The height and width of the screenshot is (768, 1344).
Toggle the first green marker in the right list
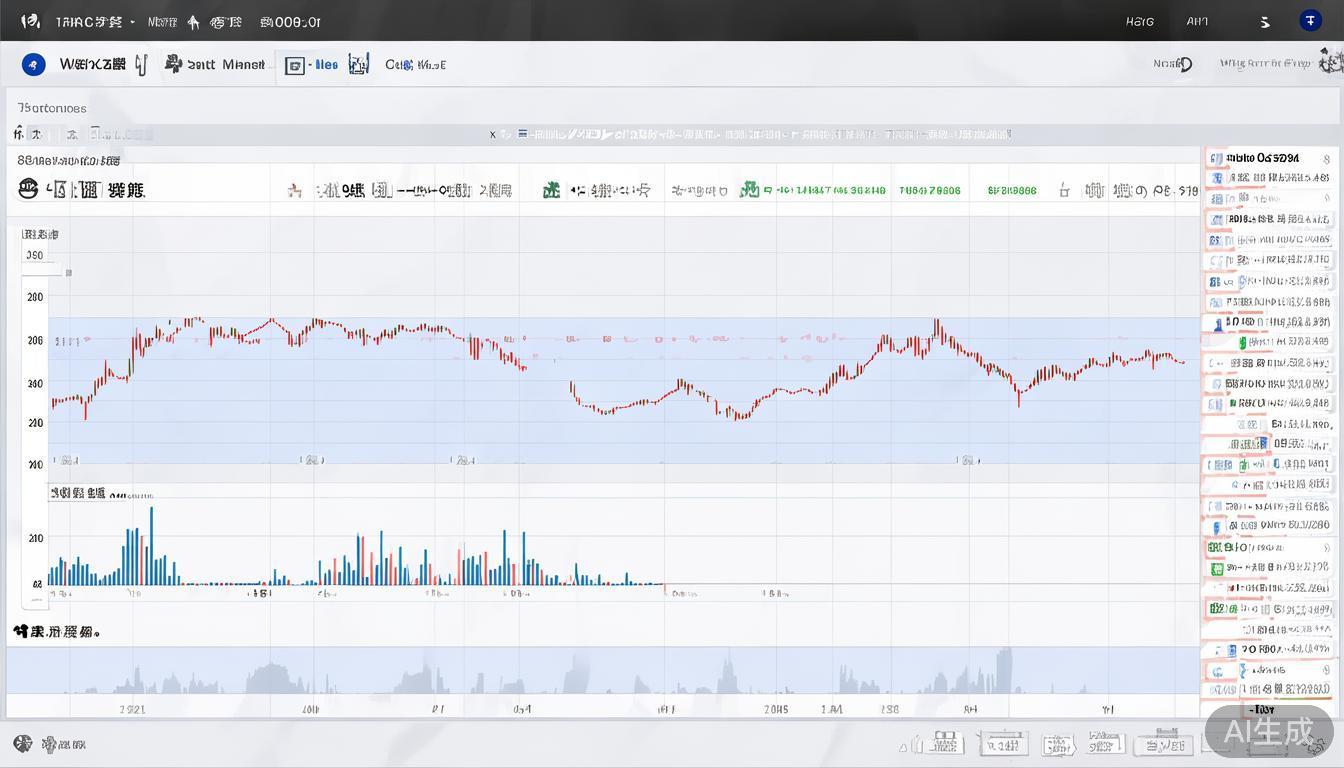coord(1242,342)
